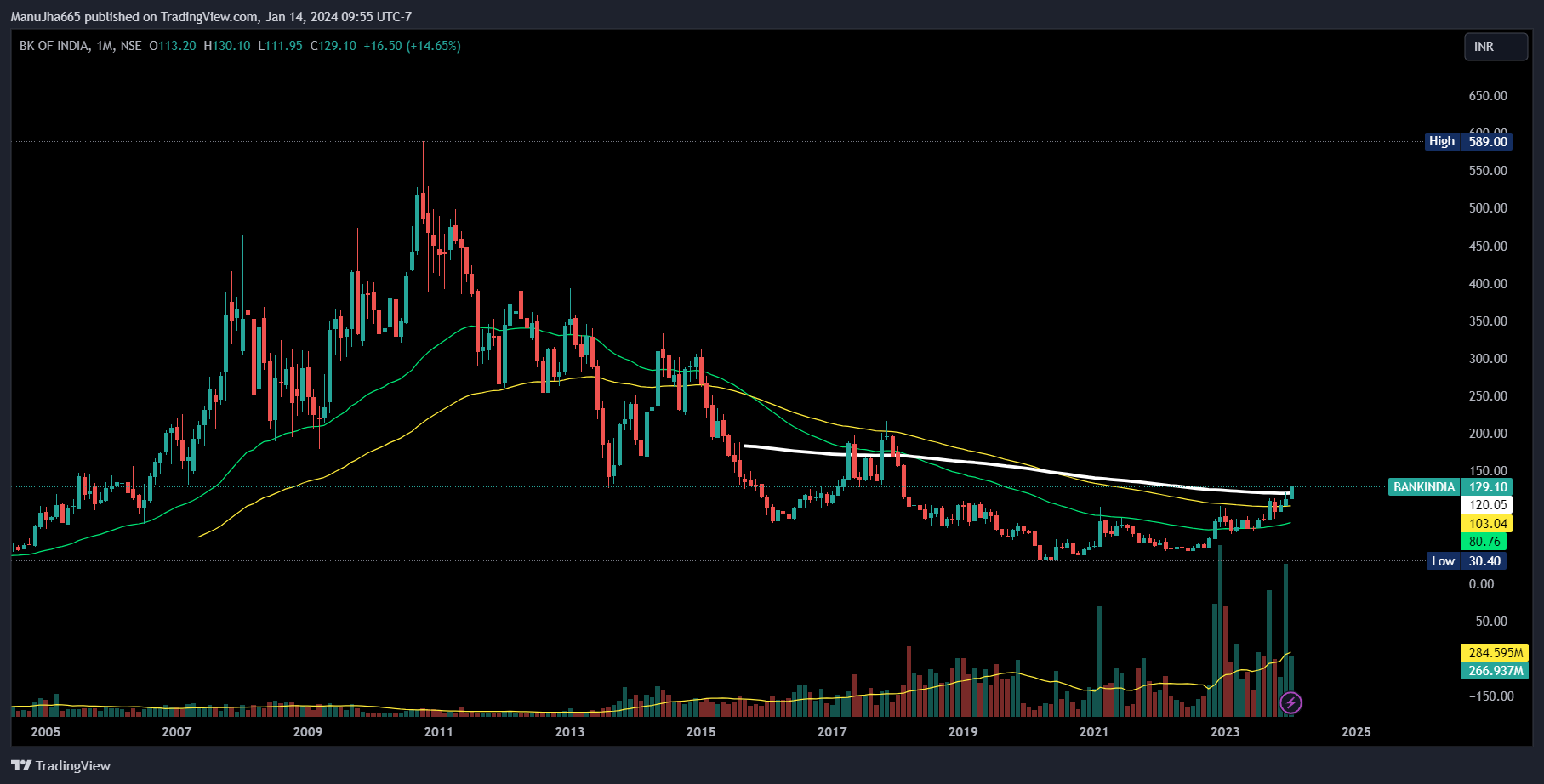The image size is (1544, 784).
Task: Click the 250.00 price axis label
Action: tap(1488, 396)
